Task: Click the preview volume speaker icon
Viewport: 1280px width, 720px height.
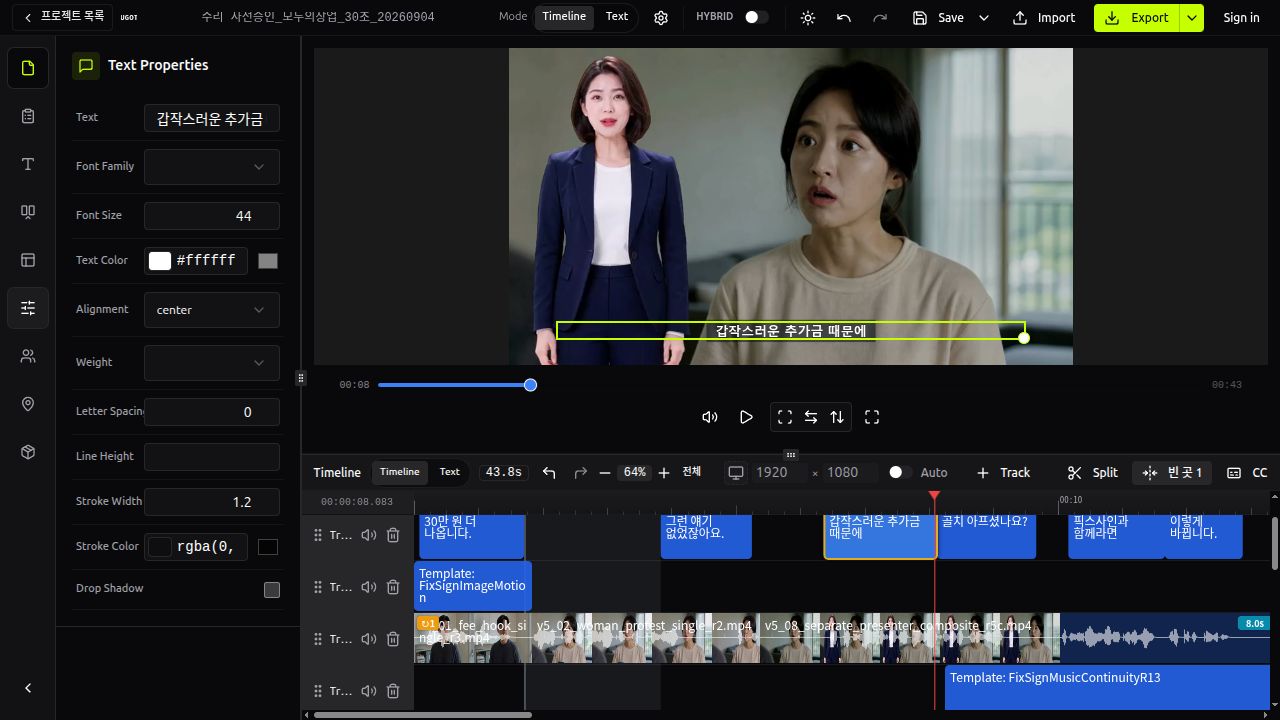Action: coord(710,417)
